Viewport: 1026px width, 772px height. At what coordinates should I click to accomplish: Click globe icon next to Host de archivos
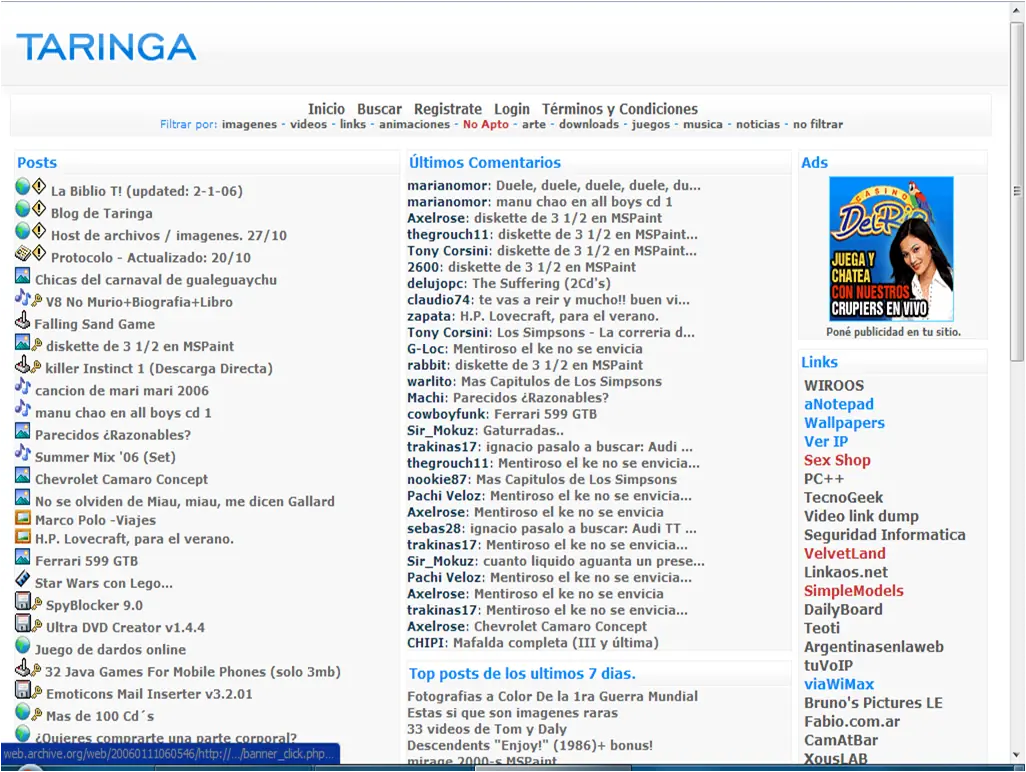pyautogui.click(x=23, y=232)
